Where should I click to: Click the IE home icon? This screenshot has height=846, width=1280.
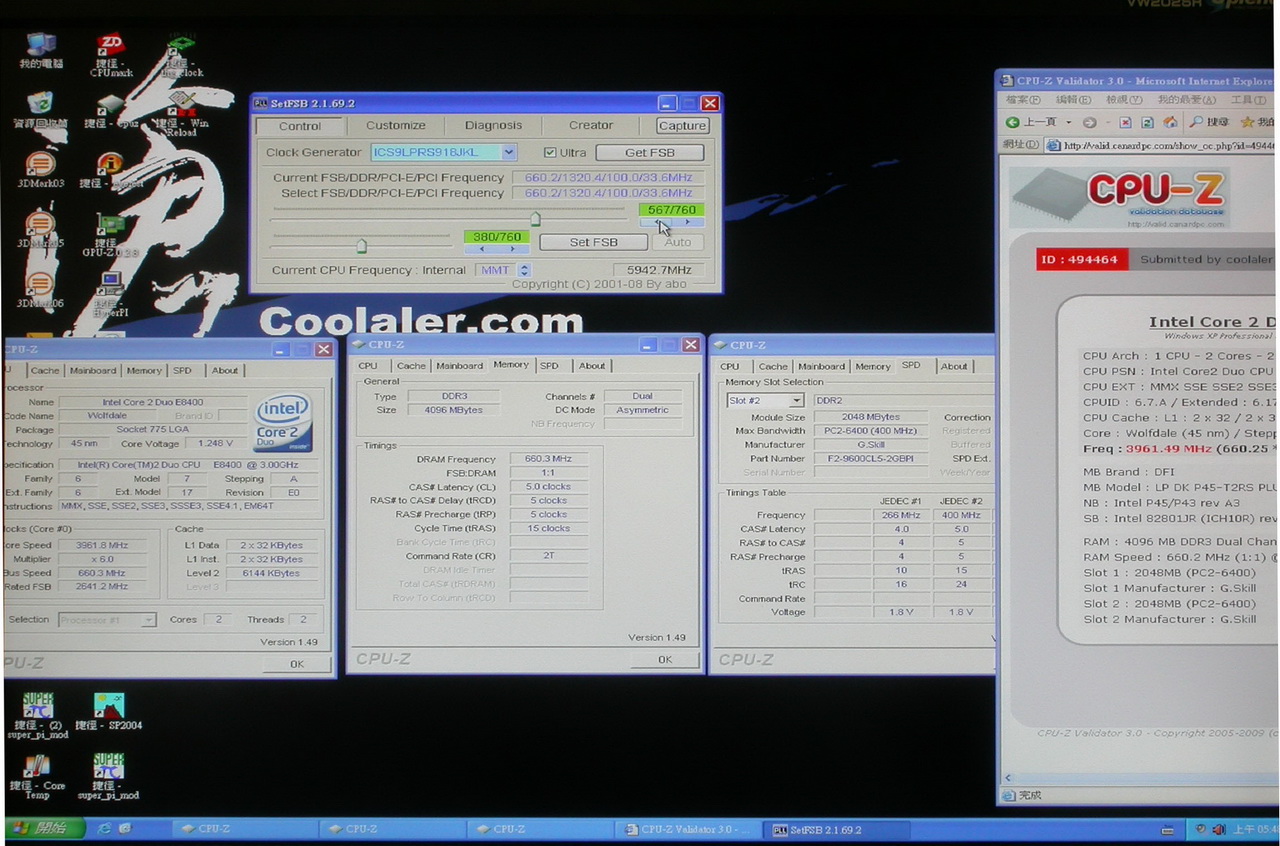pyautogui.click(x=1171, y=122)
